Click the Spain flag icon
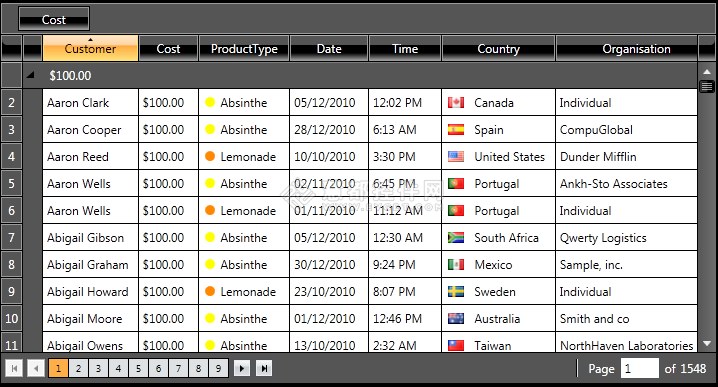Viewport: 718px width, 387px height. point(456,130)
